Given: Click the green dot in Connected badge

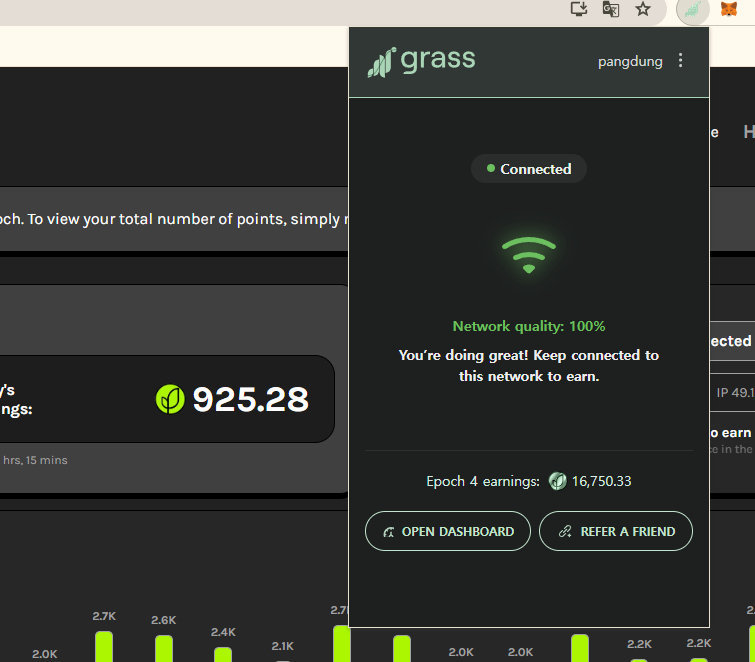Looking at the screenshot, I should click(491, 168).
